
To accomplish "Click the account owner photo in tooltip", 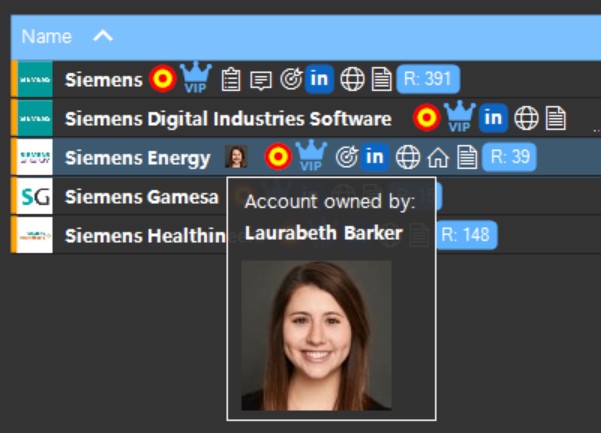I will (x=316, y=335).
